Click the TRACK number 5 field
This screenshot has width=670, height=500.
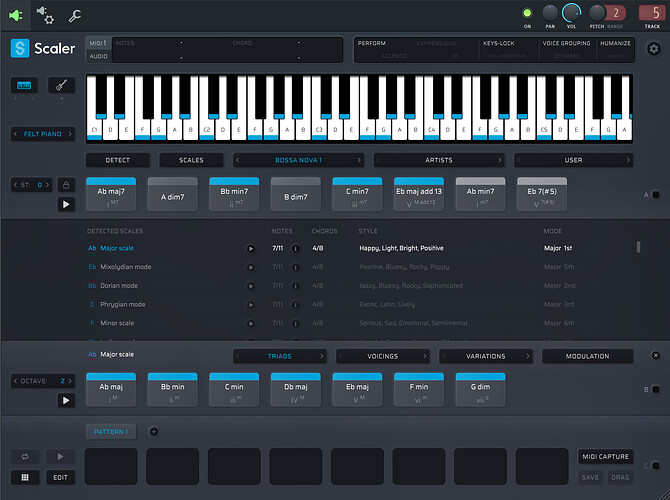pos(652,13)
